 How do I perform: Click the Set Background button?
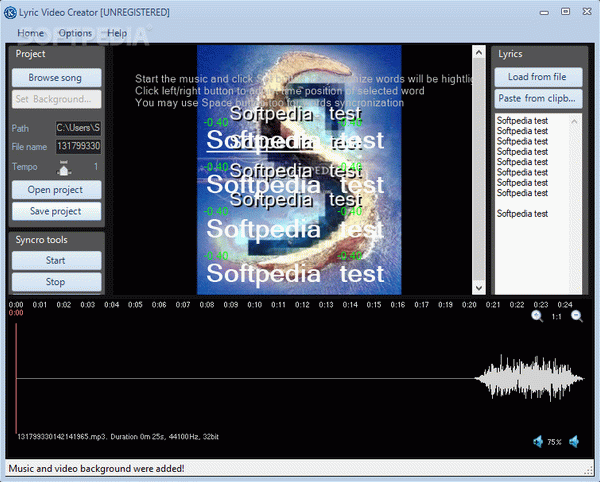click(57, 99)
